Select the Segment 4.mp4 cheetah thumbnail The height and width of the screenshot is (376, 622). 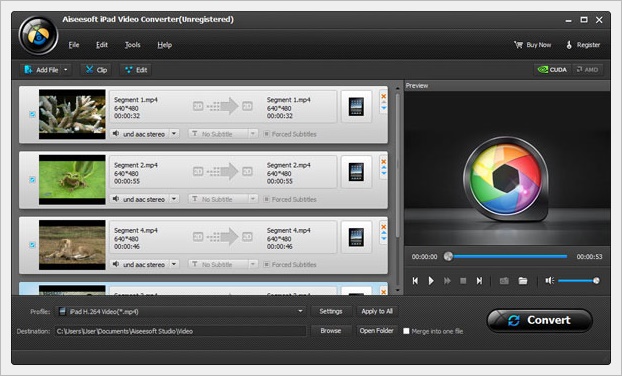(x=72, y=245)
